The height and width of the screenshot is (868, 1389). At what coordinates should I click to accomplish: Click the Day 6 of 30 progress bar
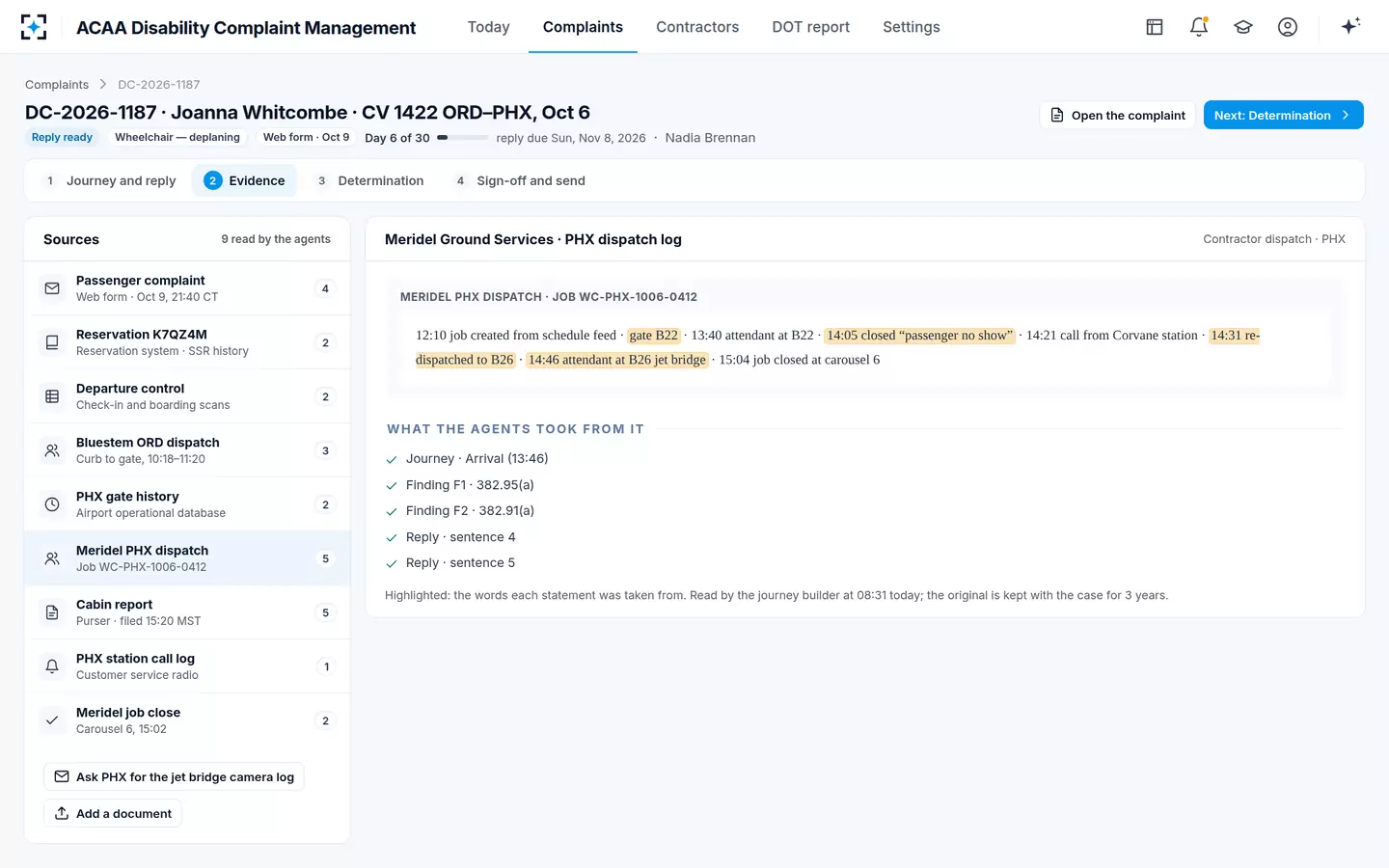(x=462, y=138)
